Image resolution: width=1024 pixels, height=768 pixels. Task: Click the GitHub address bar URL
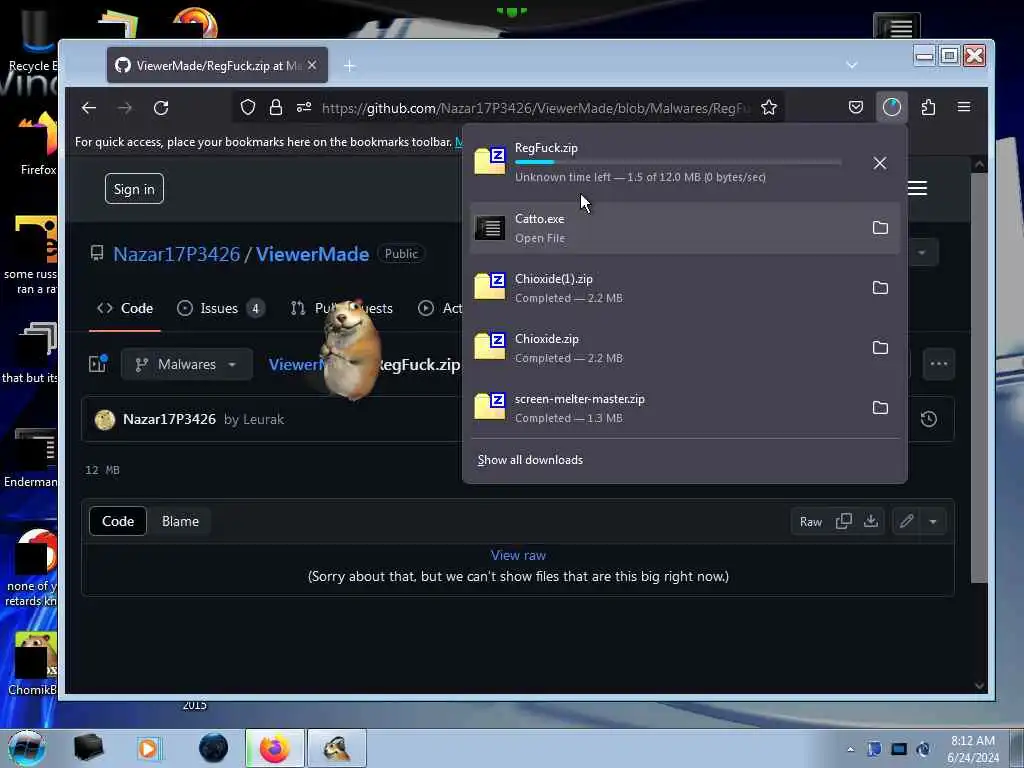click(536, 108)
